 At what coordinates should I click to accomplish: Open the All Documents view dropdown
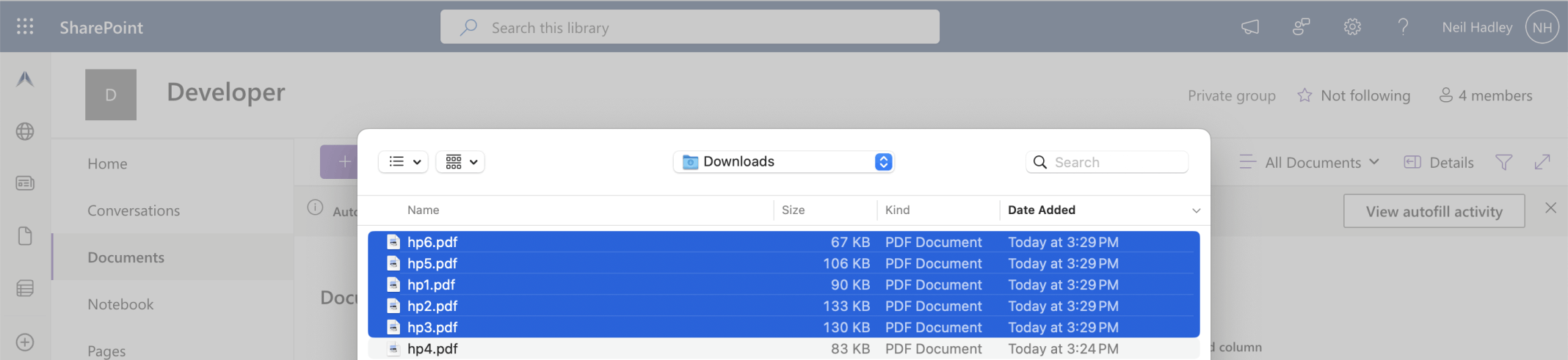(1310, 162)
